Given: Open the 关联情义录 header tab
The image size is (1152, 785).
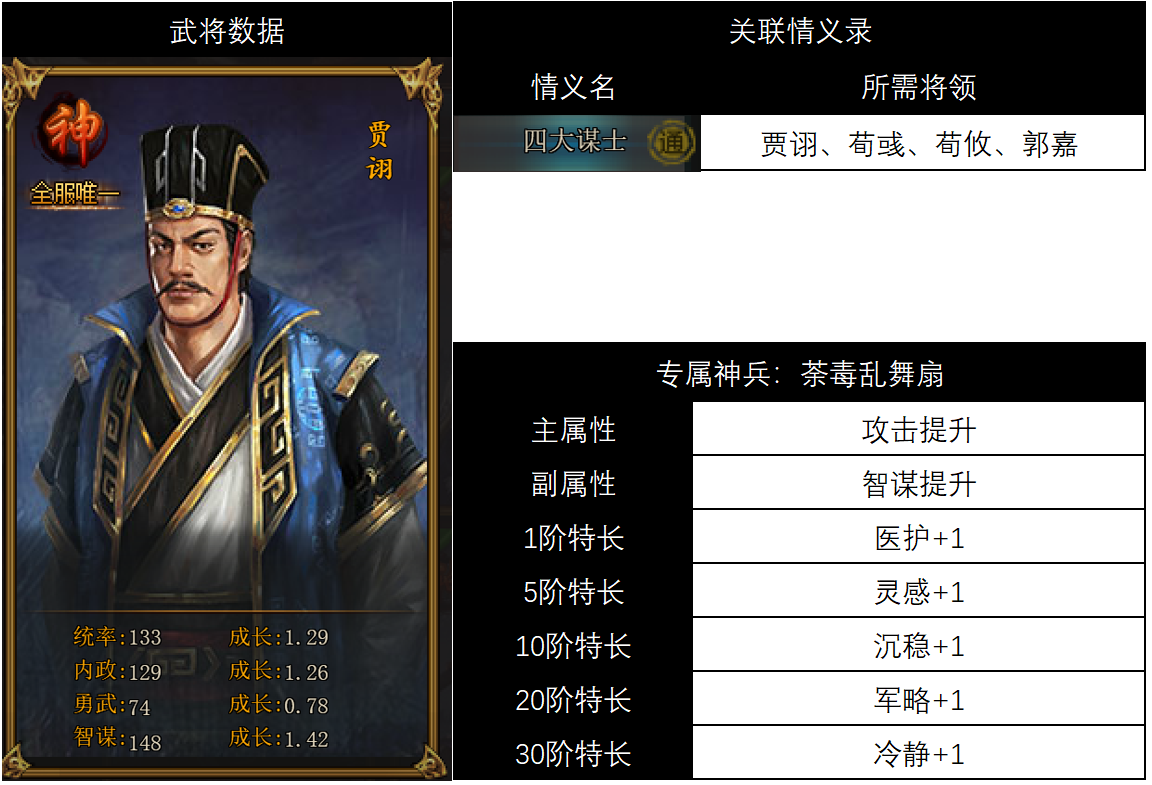Looking at the screenshot, I should coord(799,31).
